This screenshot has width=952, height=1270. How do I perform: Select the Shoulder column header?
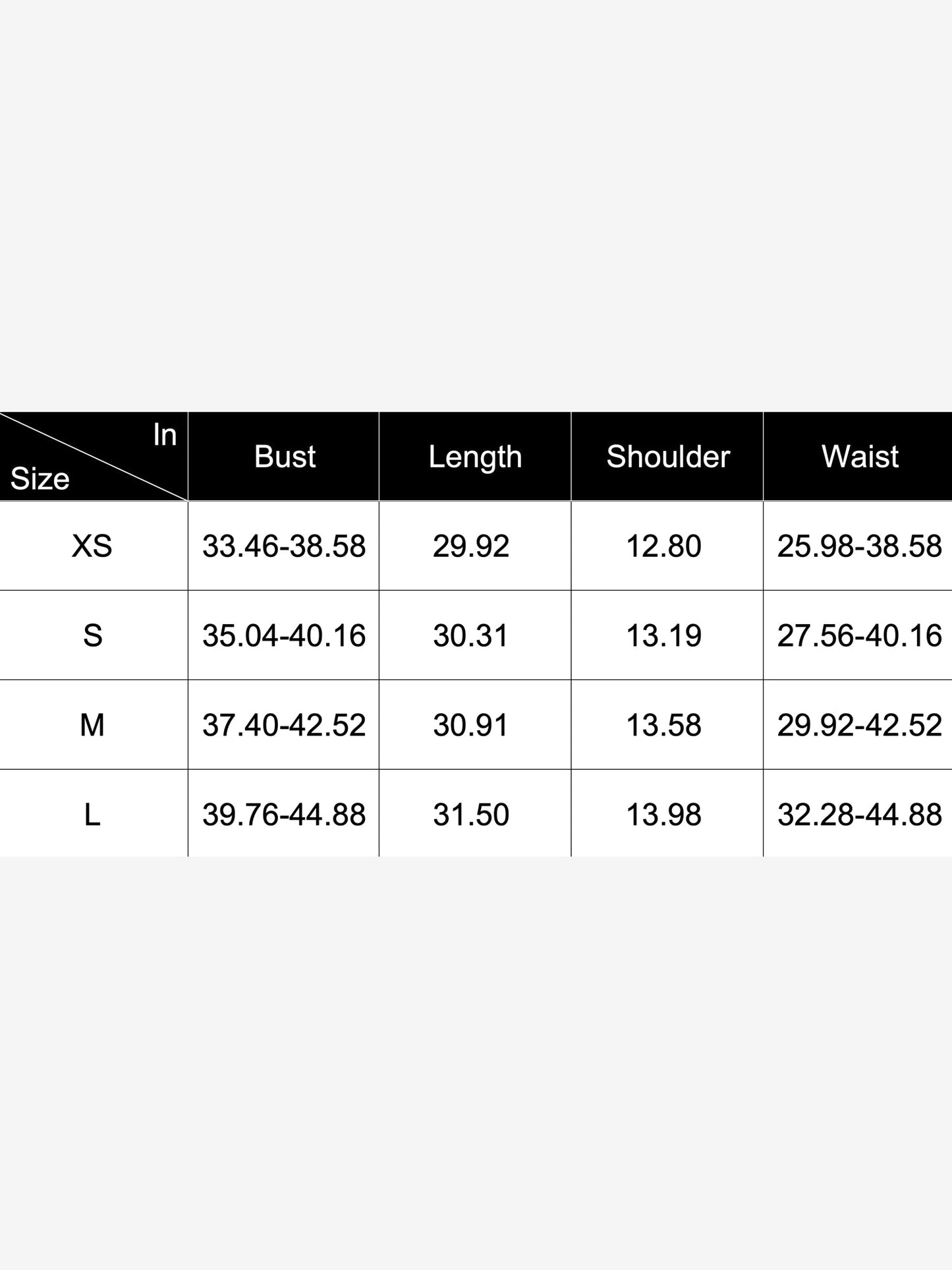(667, 456)
